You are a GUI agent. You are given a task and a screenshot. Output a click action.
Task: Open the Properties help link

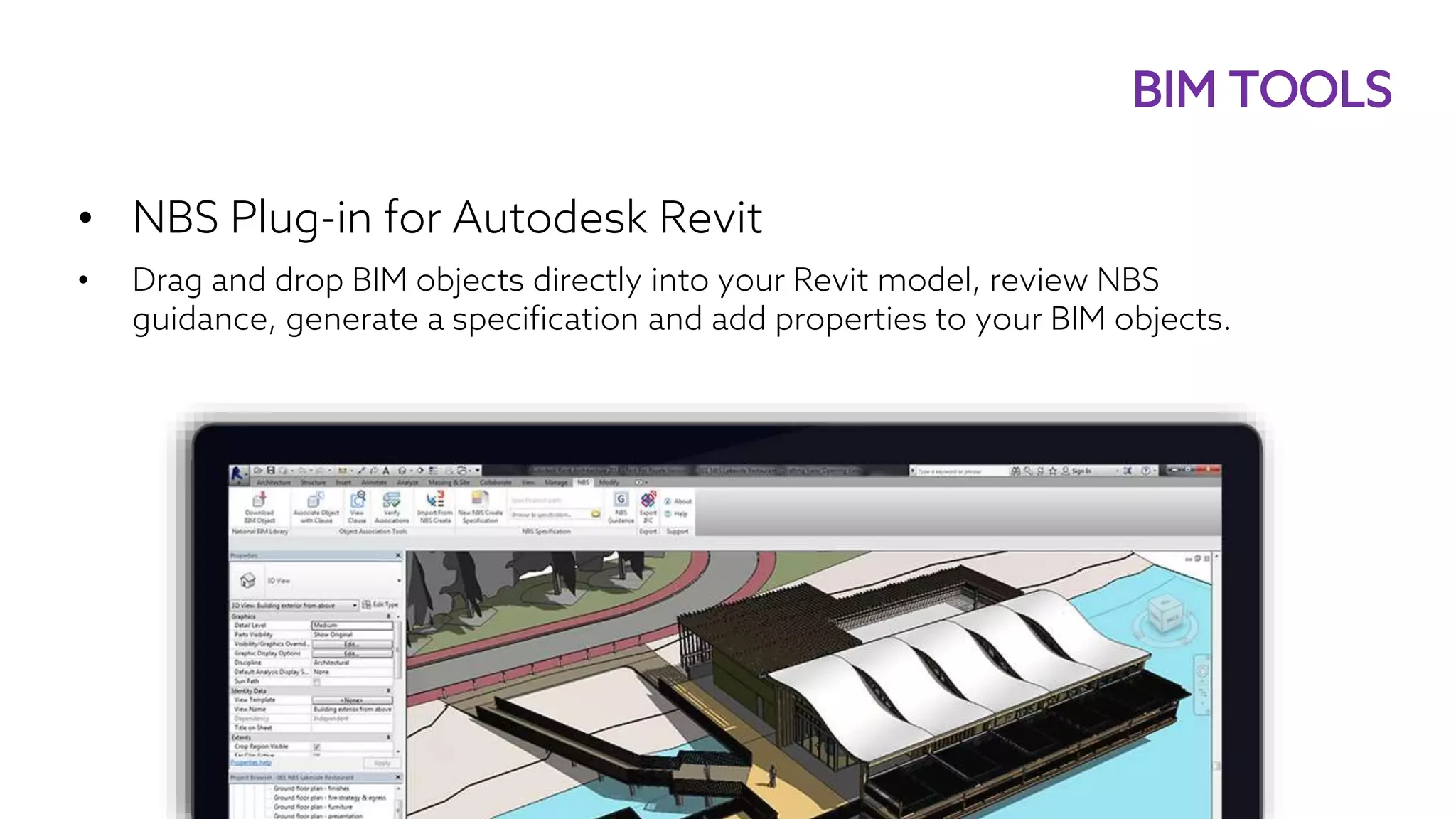coord(251,763)
